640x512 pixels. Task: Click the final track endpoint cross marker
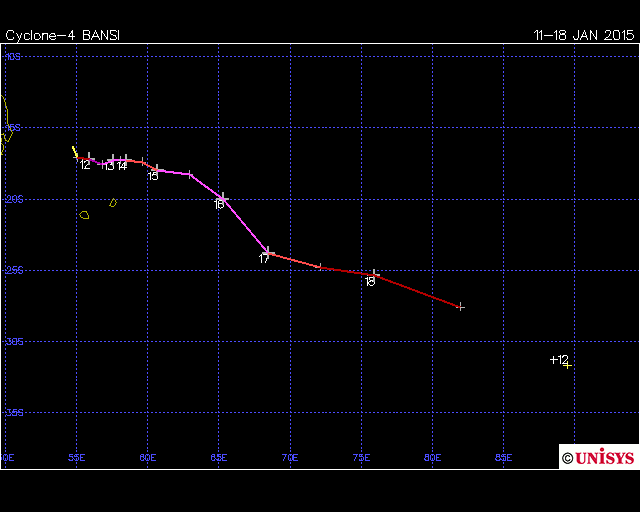(x=460, y=306)
